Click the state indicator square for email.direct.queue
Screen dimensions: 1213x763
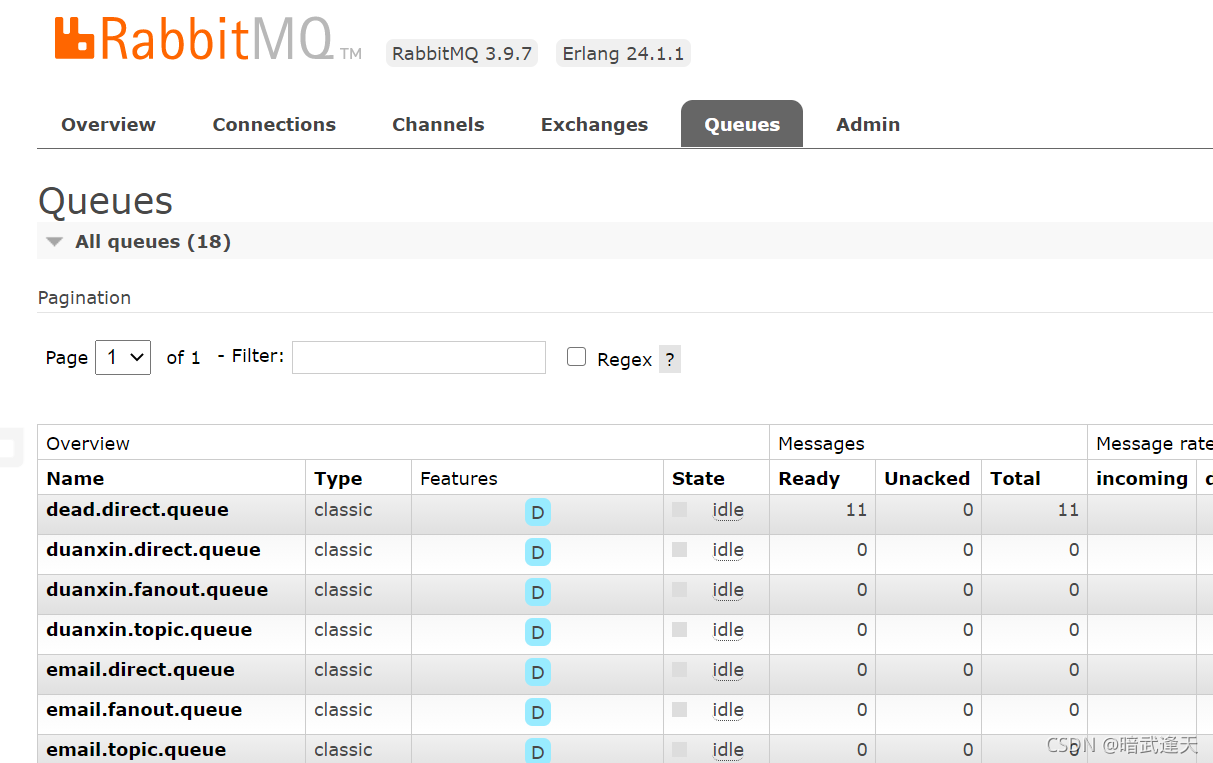point(680,669)
